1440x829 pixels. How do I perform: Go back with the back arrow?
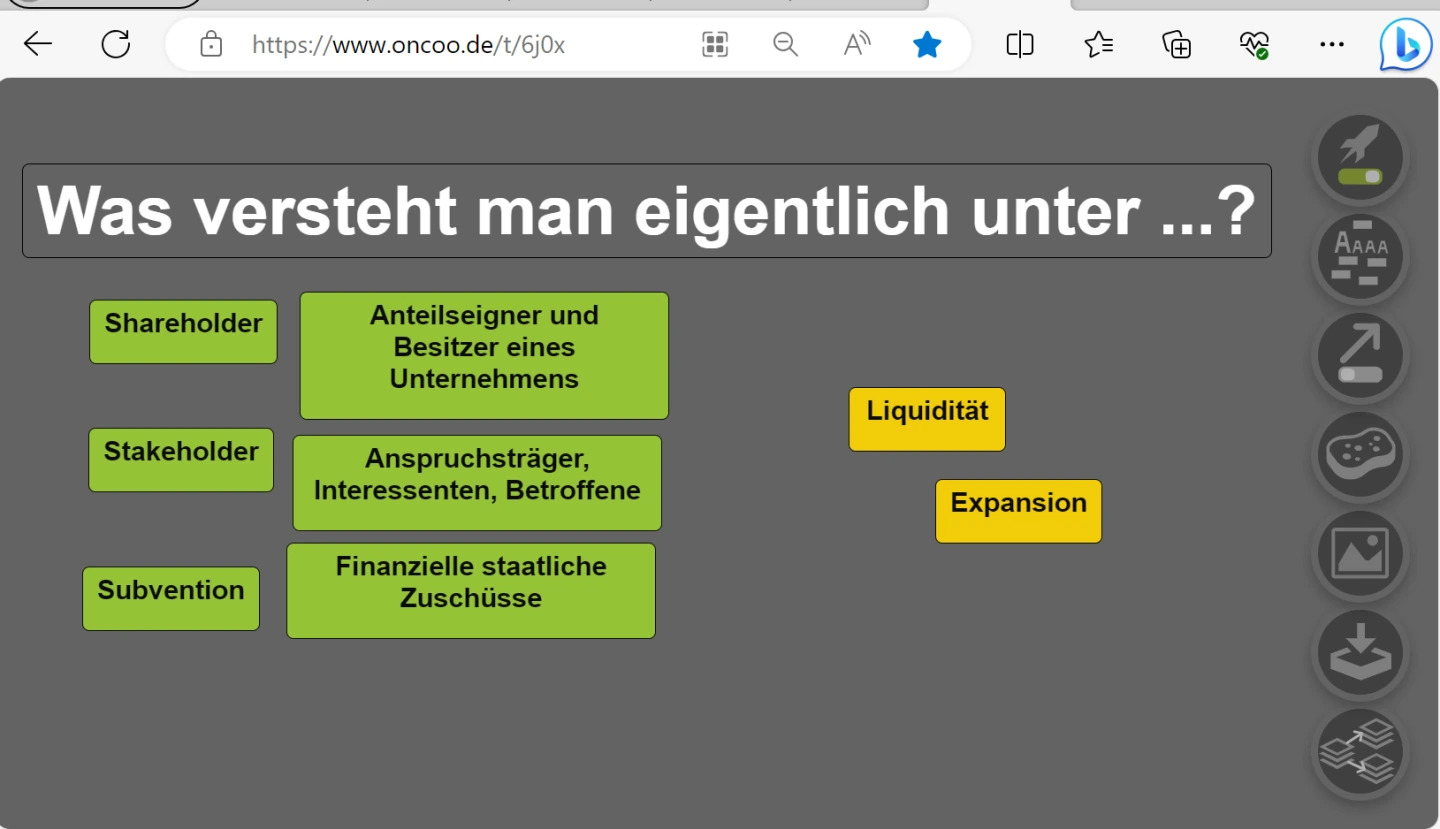coord(38,45)
